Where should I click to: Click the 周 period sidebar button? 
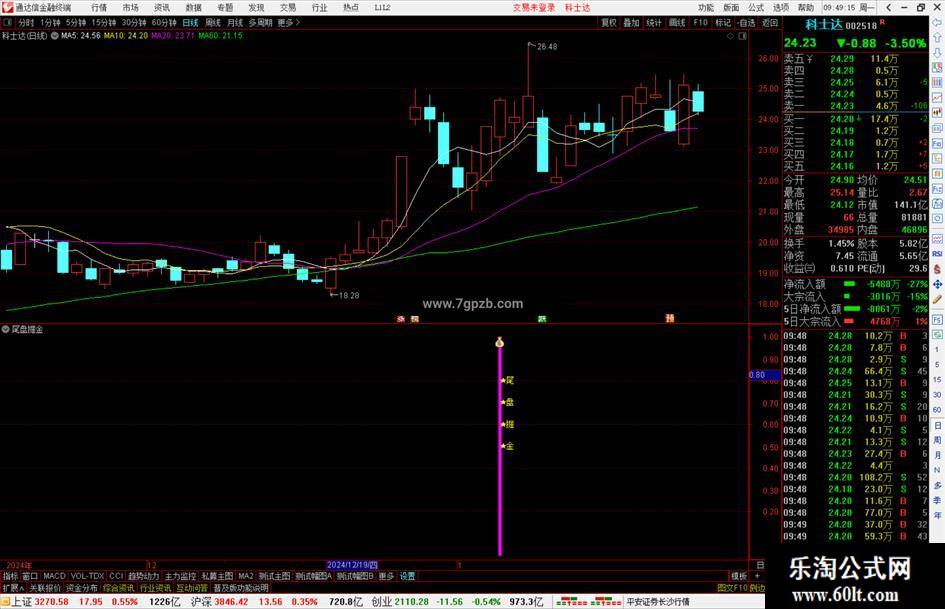(x=937, y=440)
